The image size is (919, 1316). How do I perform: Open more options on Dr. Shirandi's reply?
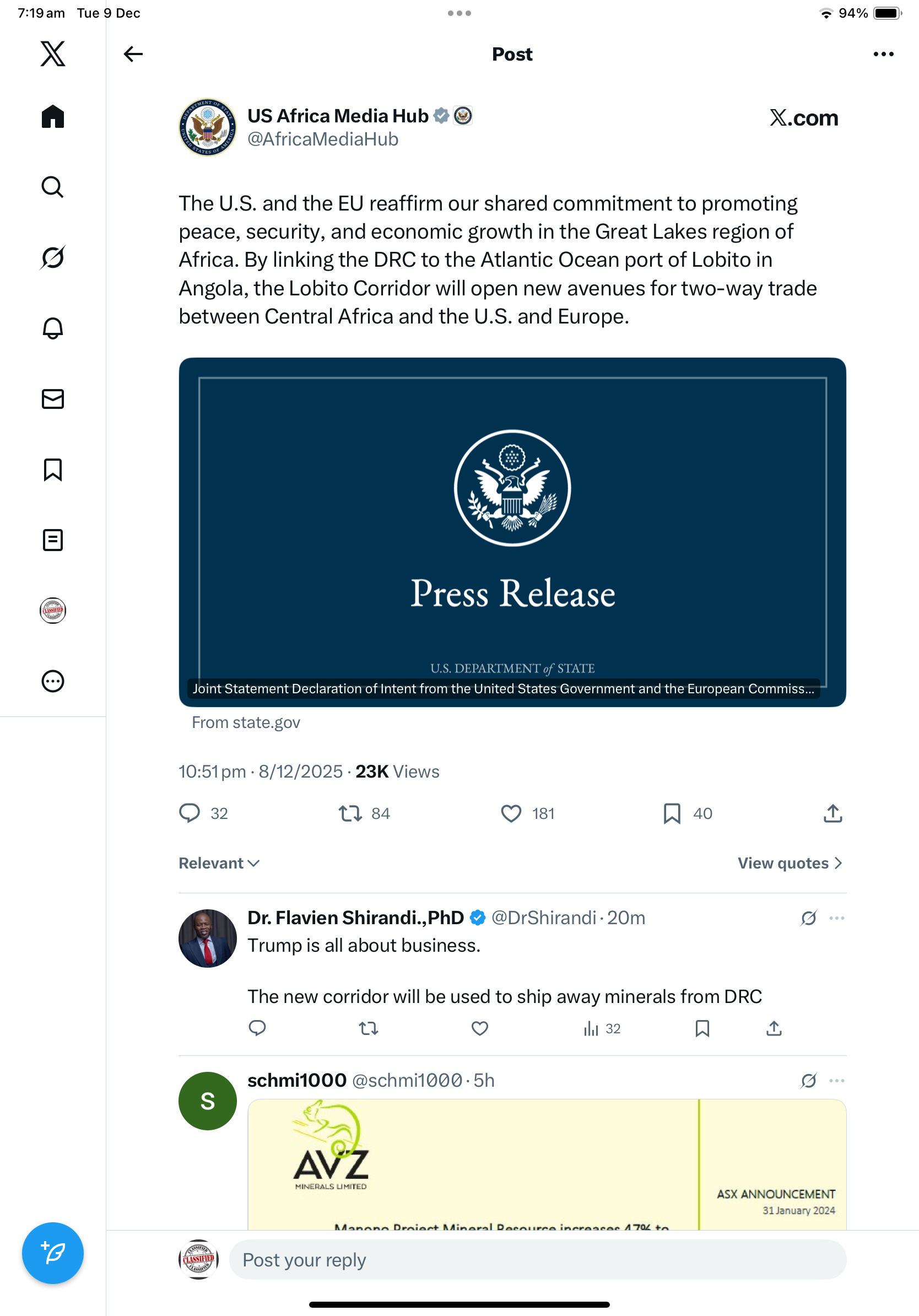coord(836,918)
